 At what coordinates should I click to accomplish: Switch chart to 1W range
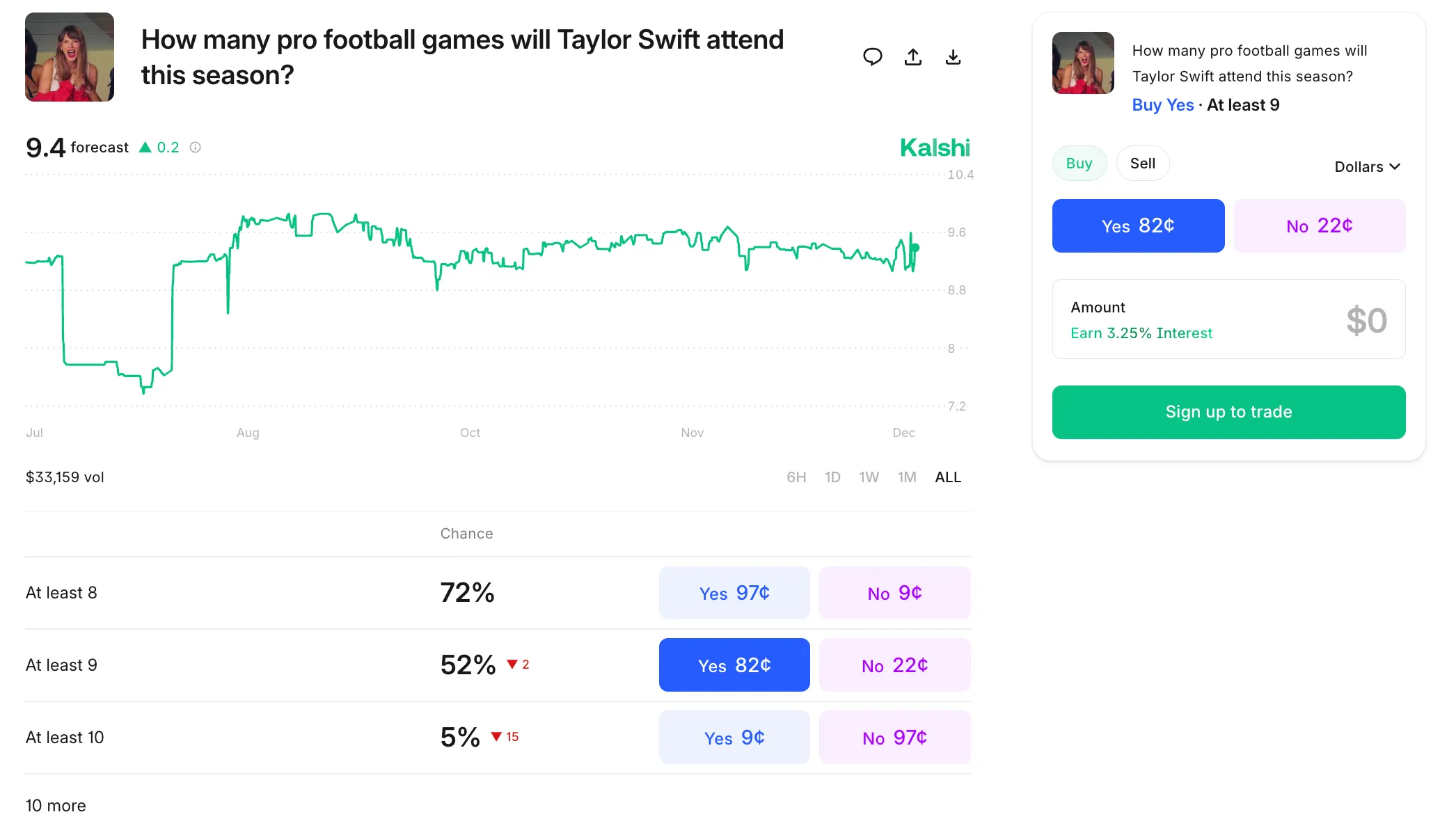click(x=869, y=477)
